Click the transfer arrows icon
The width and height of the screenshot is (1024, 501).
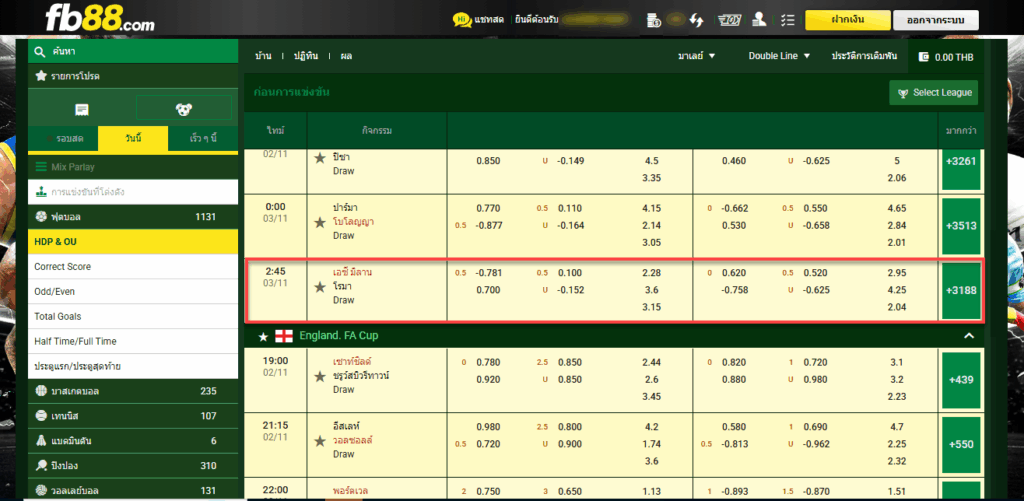coord(696,20)
